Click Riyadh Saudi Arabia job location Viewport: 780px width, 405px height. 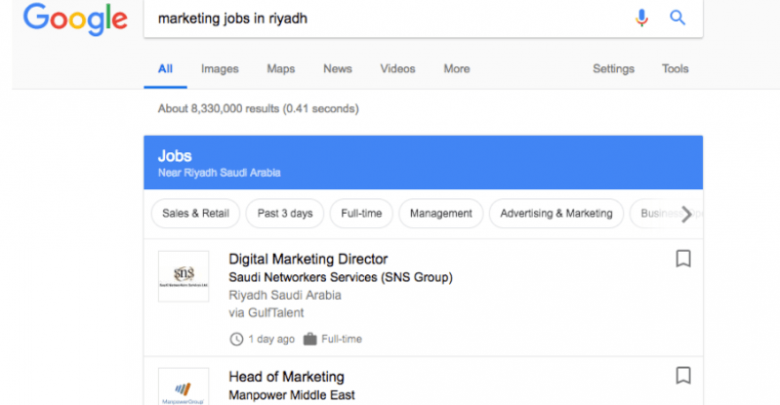tap(285, 295)
